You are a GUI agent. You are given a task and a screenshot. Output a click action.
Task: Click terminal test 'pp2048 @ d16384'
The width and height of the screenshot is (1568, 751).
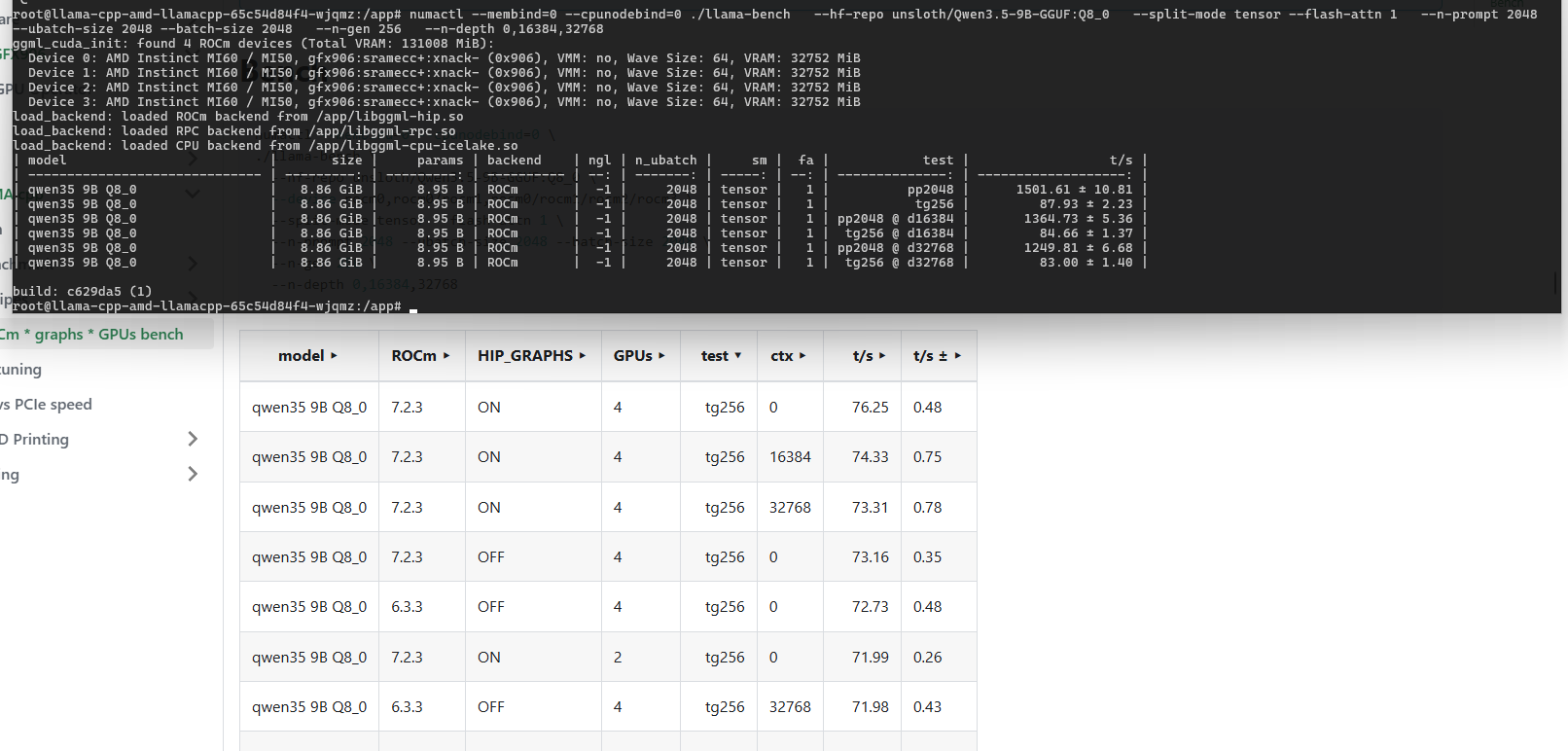(895, 219)
